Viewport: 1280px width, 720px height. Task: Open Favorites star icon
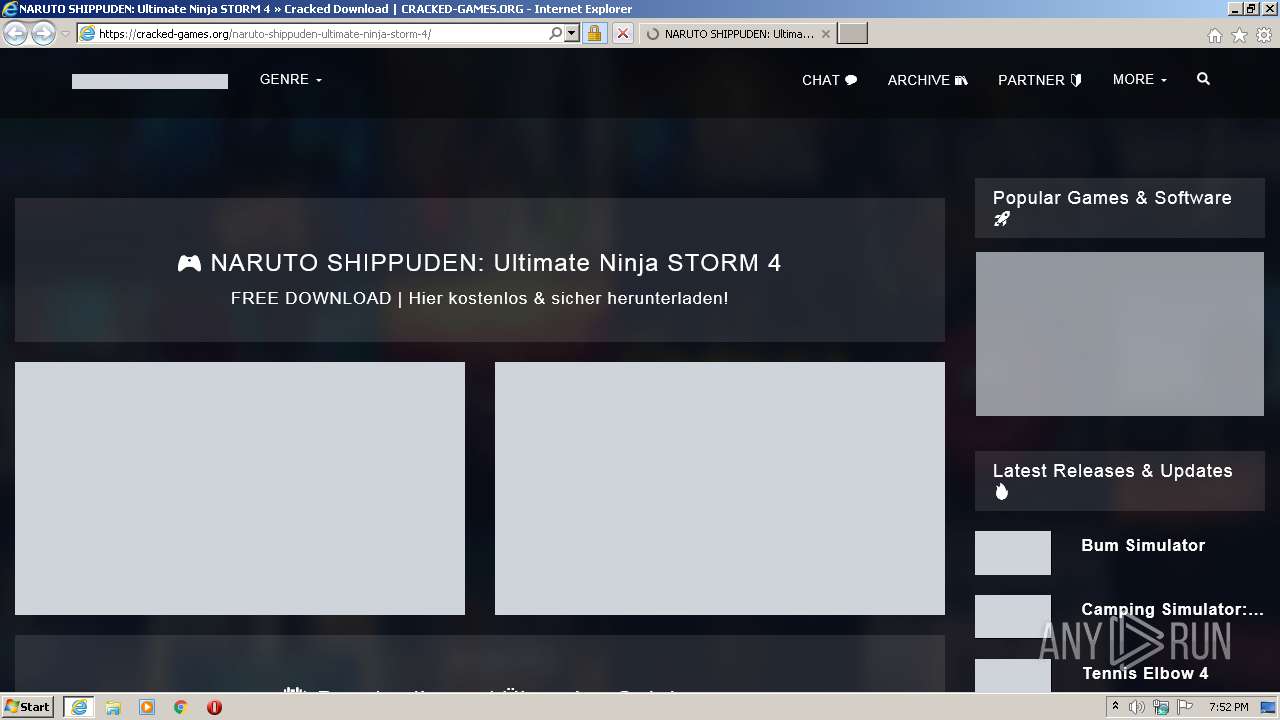(1239, 35)
